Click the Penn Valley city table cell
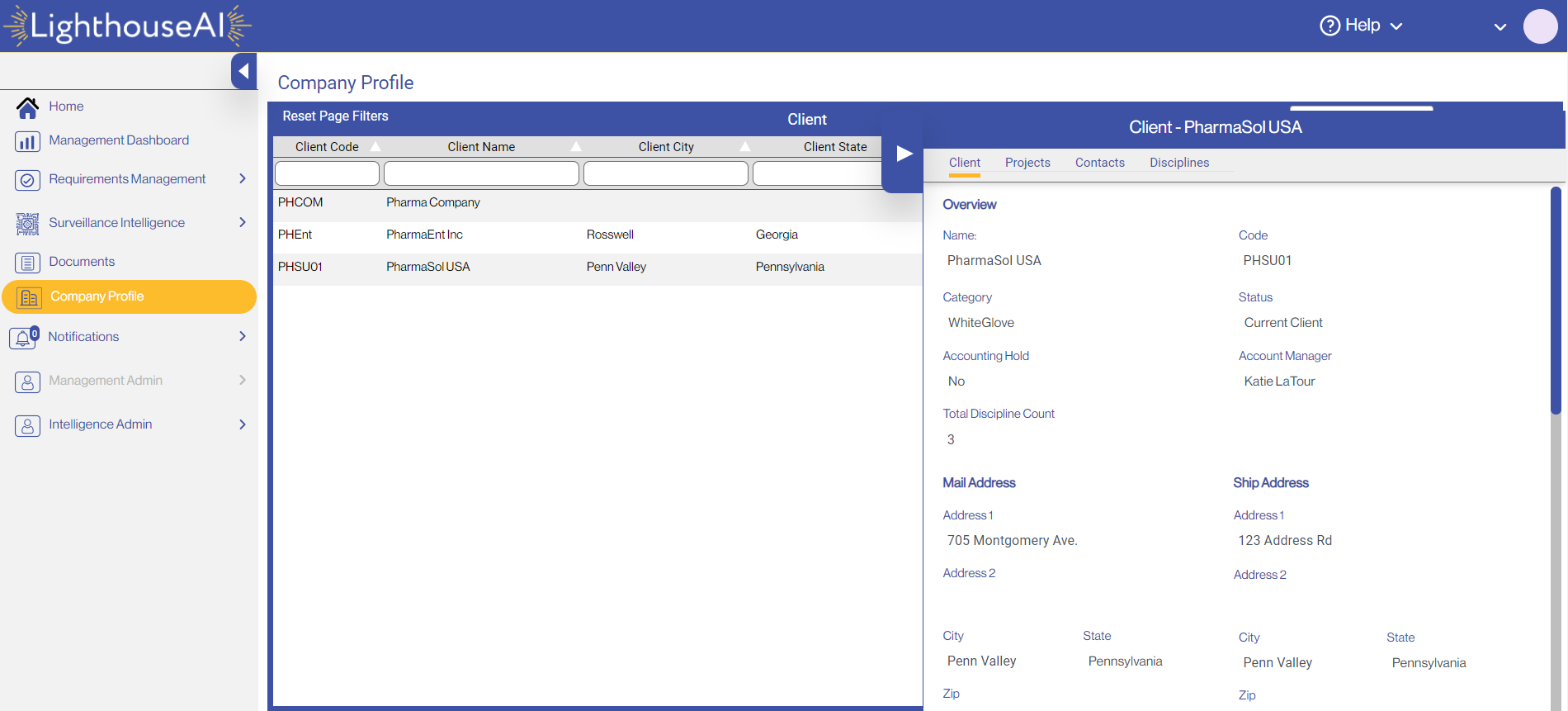The height and width of the screenshot is (711, 1568). pos(616,267)
